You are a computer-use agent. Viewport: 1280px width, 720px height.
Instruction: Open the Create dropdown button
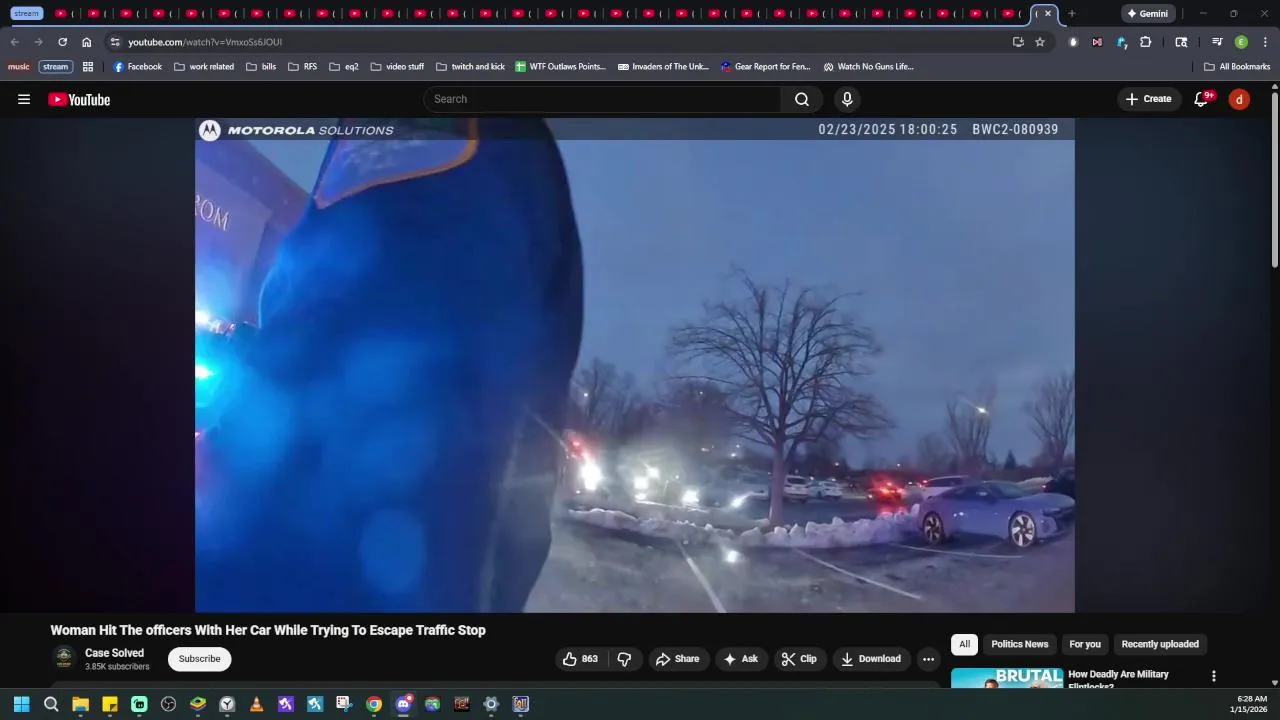click(1148, 99)
